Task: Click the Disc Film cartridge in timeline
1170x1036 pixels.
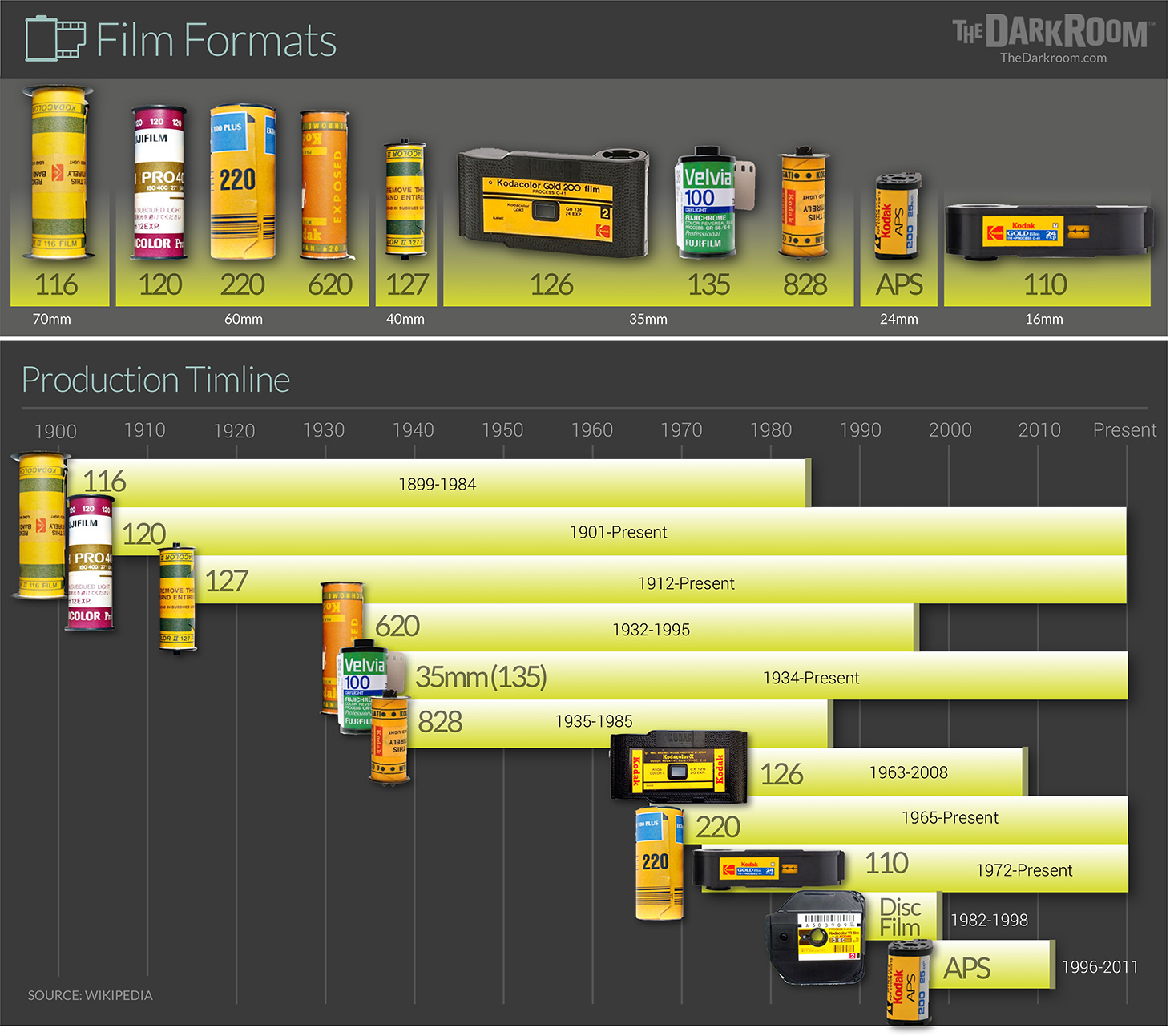Action: coord(817,937)
